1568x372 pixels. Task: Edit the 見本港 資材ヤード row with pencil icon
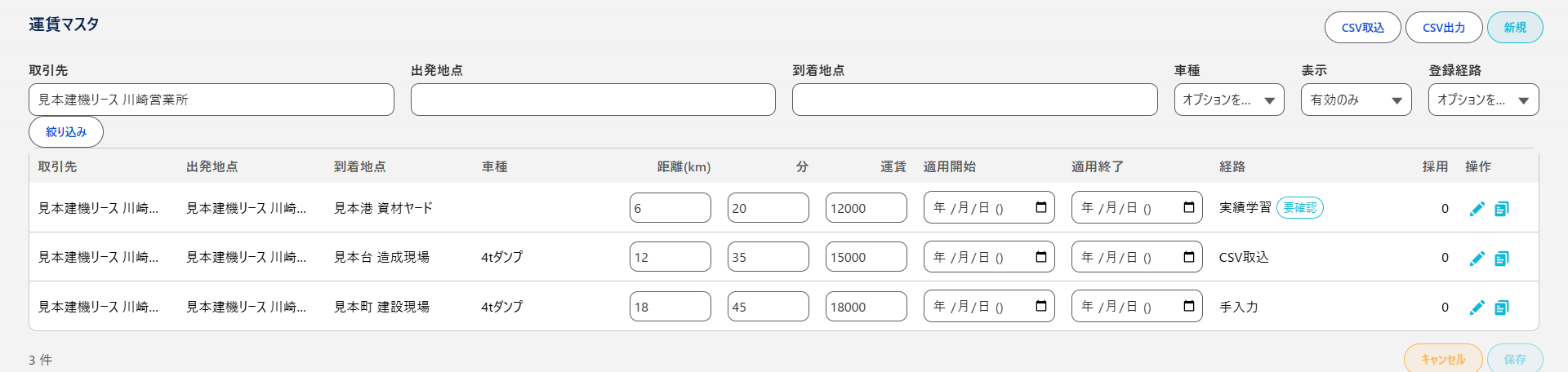coord(1477,209)
